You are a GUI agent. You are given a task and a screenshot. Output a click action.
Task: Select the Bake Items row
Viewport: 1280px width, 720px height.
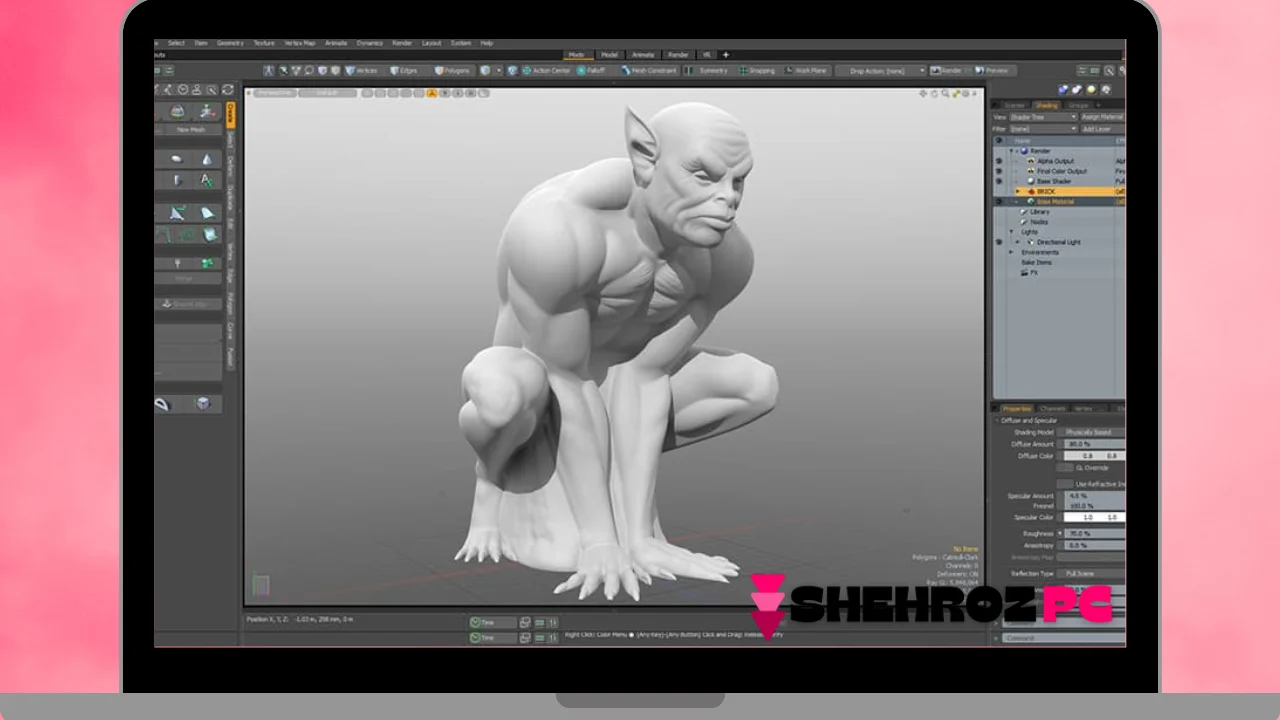[x=1036, y=262]
